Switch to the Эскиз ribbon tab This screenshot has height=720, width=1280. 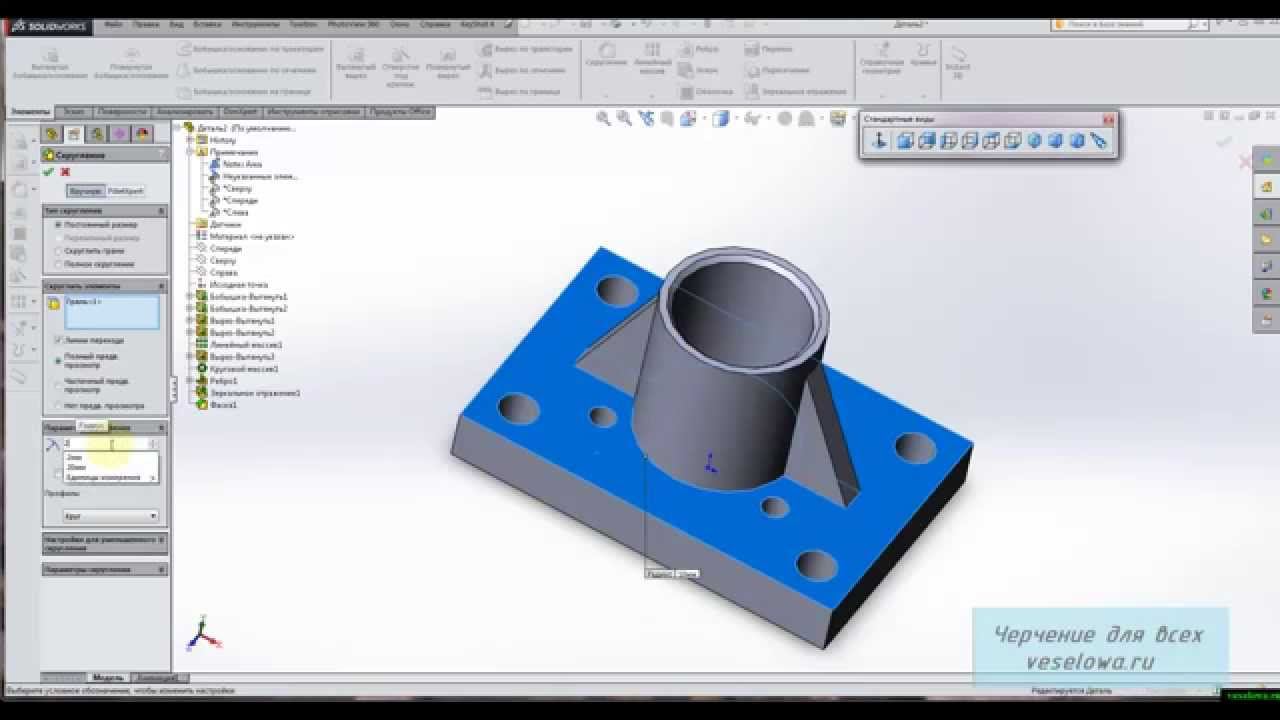(74, 112)
